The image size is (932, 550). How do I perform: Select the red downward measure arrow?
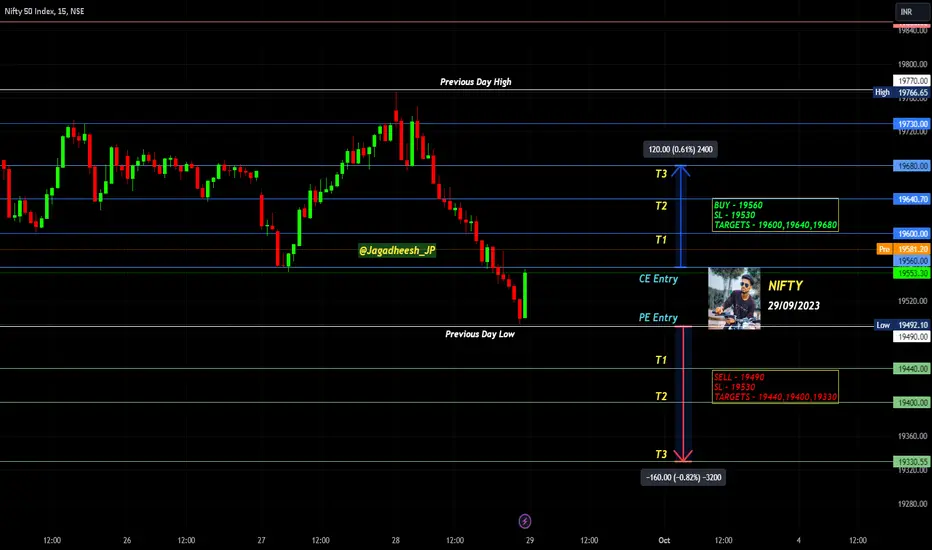[684, 394]
